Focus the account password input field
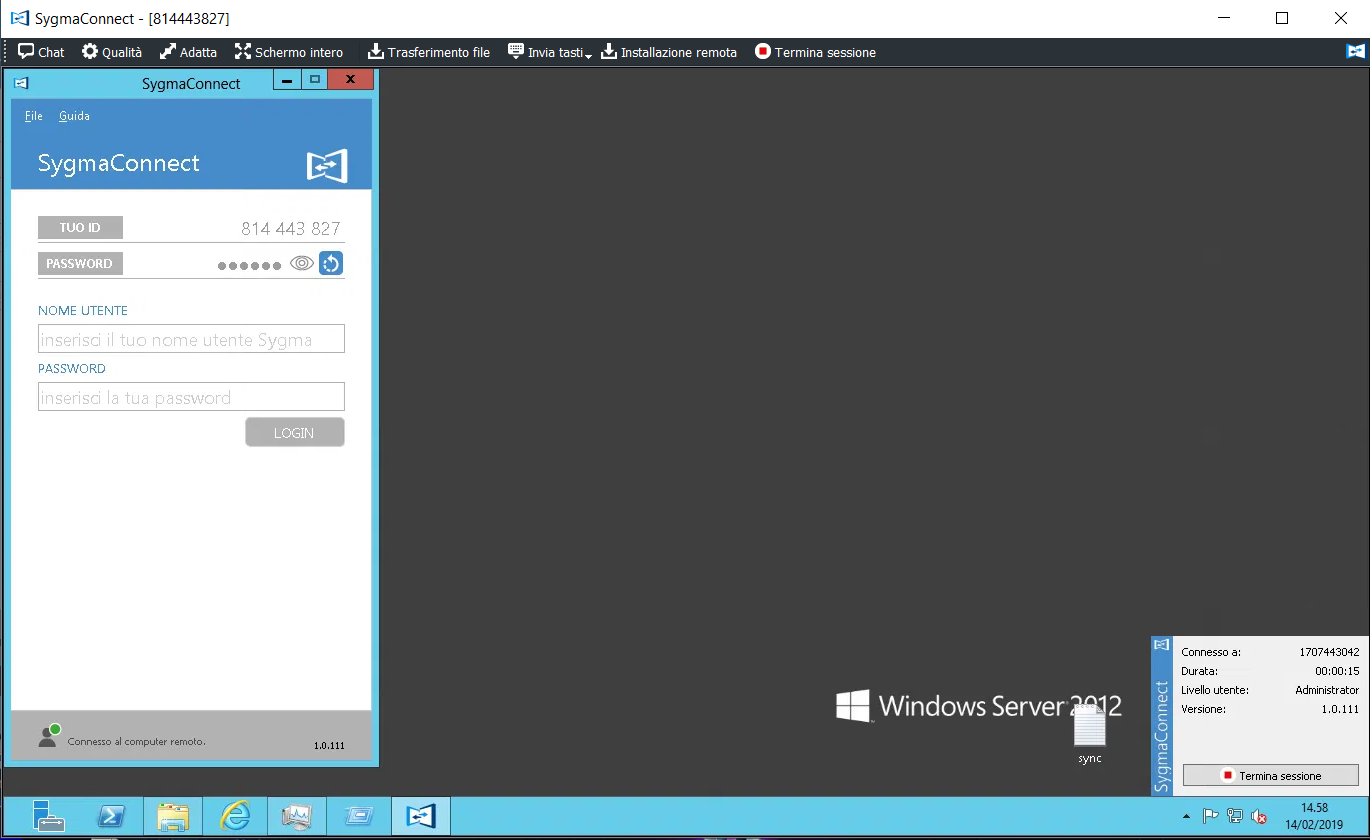 (191, 397)
